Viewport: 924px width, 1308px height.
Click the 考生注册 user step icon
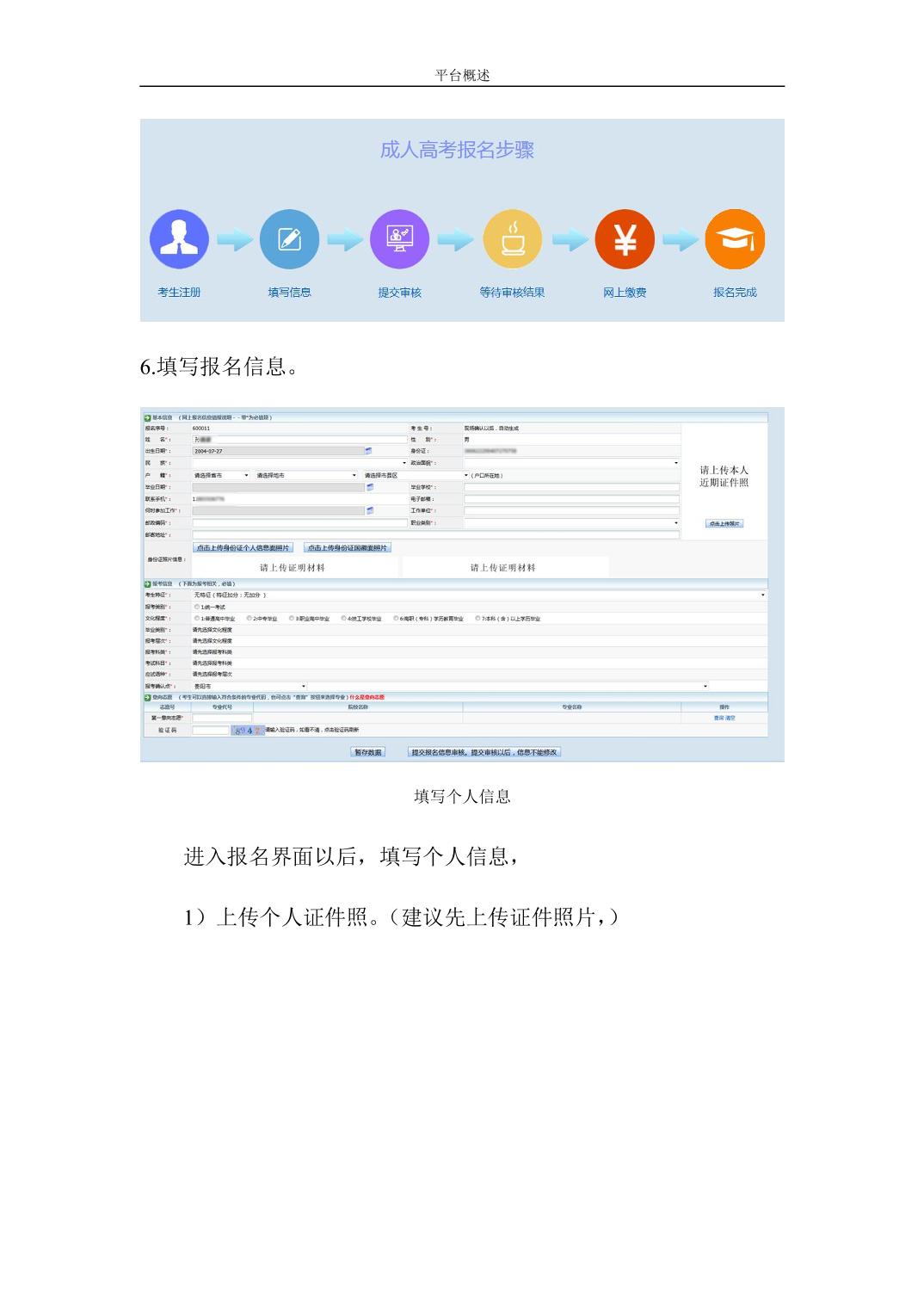click(x=179, y=239)
